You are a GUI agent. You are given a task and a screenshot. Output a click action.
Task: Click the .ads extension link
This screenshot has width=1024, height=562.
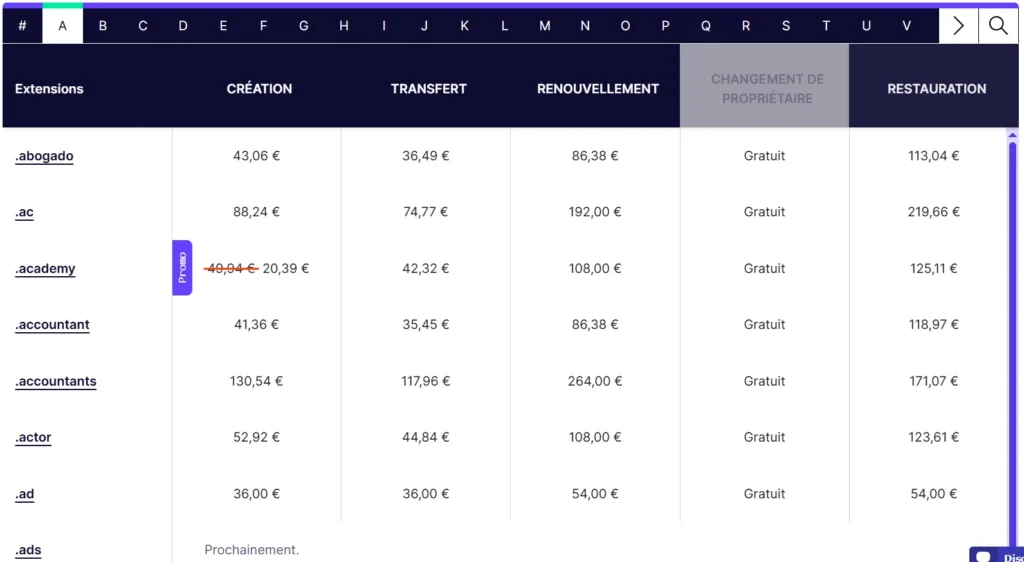[x=28, y=550]
